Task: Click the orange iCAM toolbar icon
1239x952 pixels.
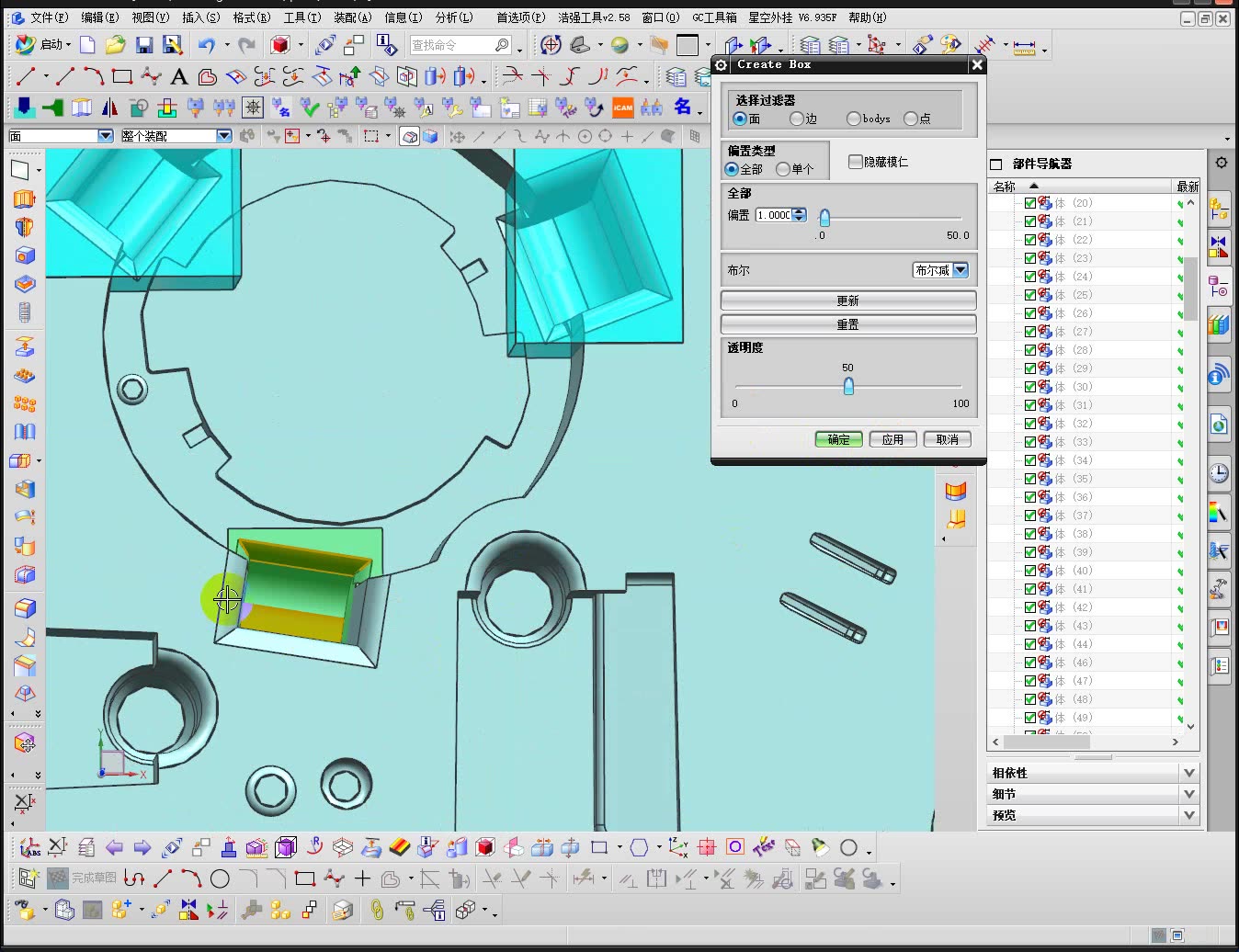Action: (x=622, y=108)
